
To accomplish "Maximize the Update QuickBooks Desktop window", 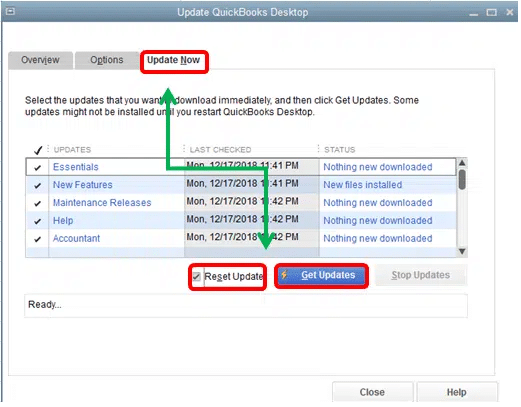I will tap(492, 13).
